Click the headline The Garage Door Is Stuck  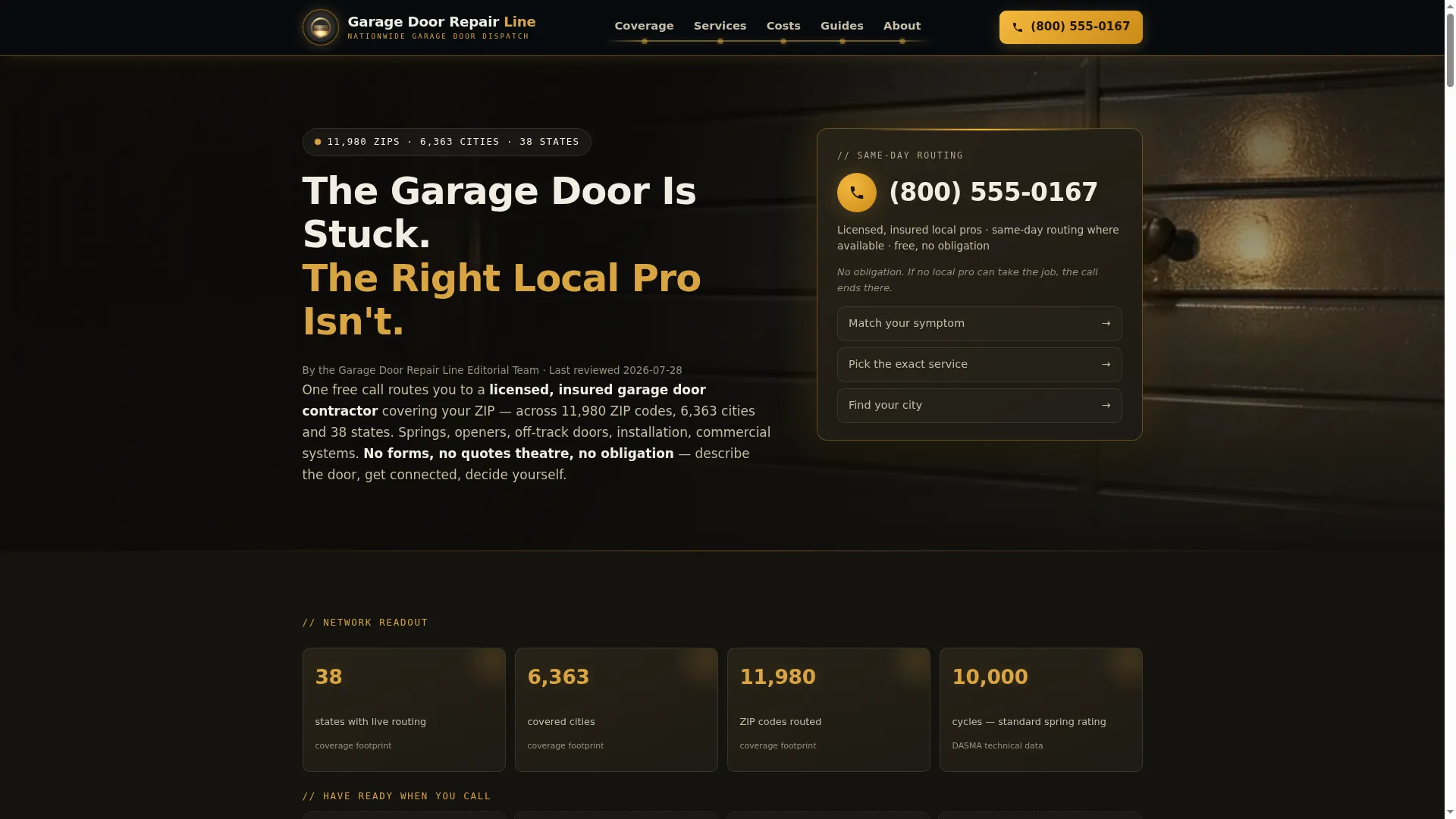click(x=499, y=212)
